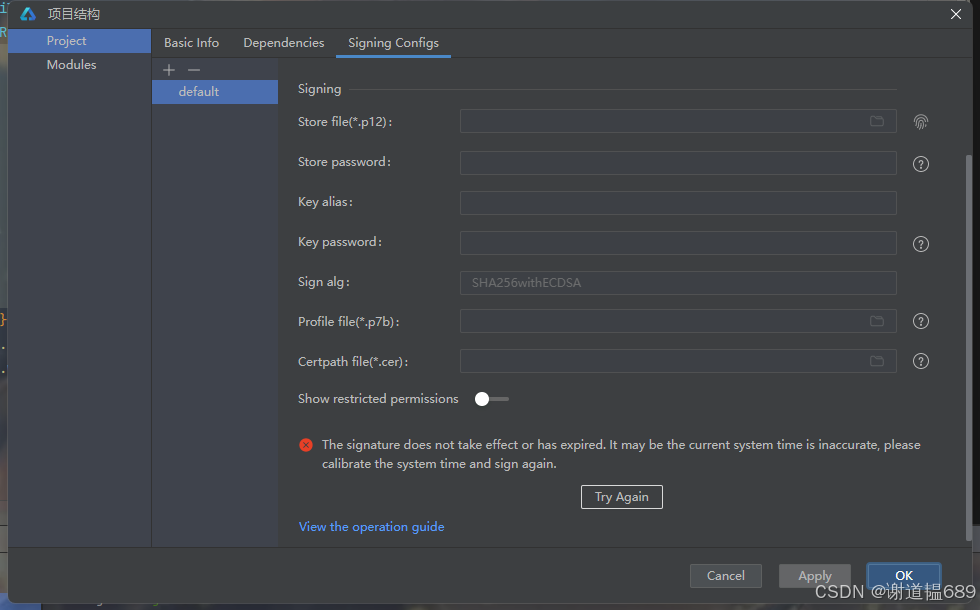
Task: Open View the operation guide link
Action: click(371, 527)
